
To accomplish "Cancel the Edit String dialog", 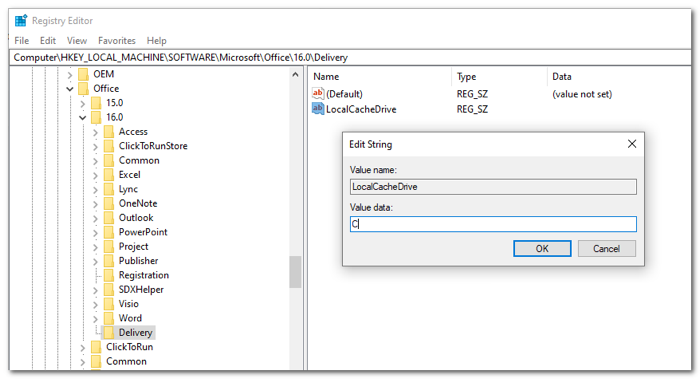I will click(x=606, y=249).
